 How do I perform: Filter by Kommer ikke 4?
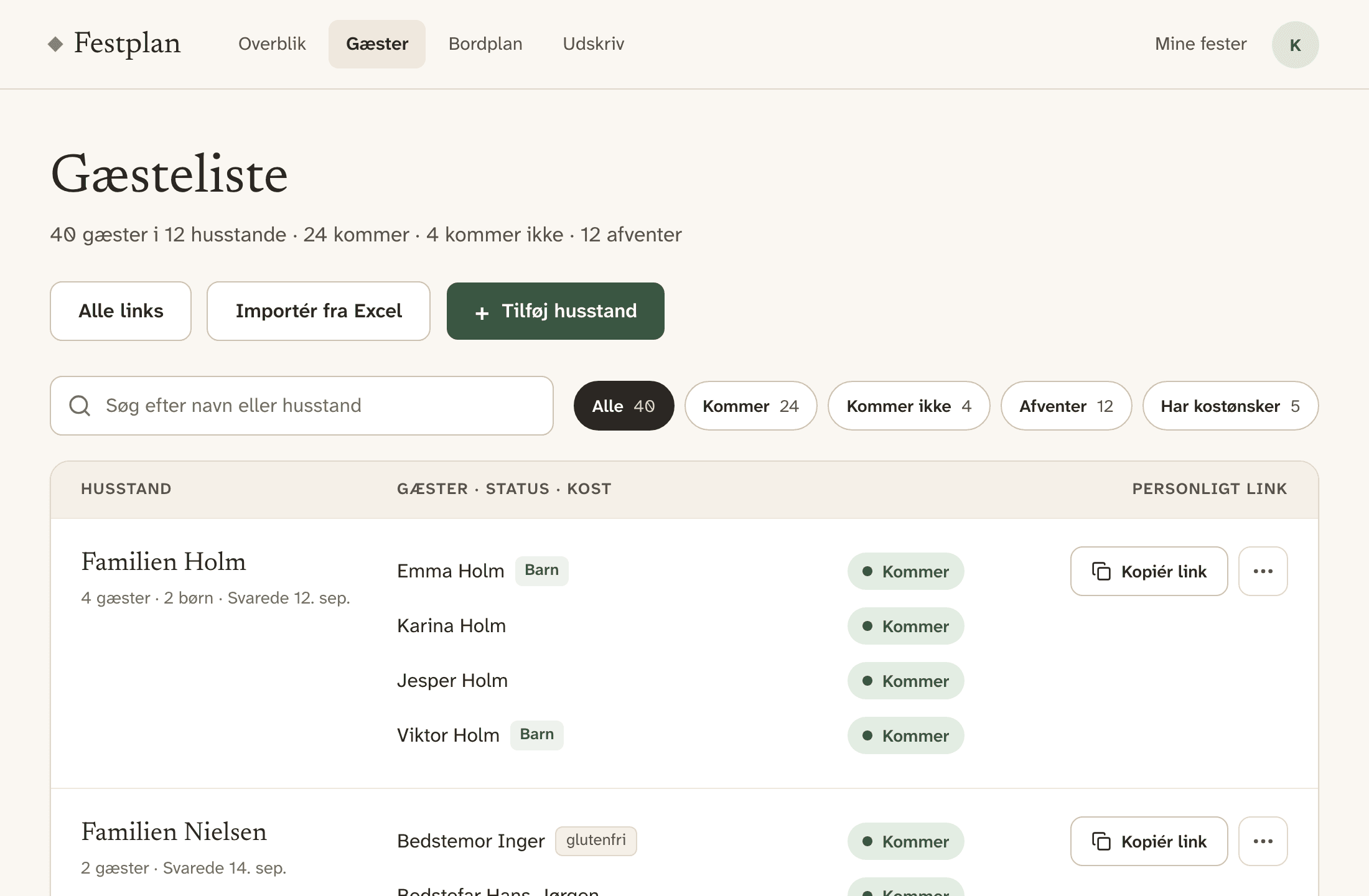click(x=909, y=406)
